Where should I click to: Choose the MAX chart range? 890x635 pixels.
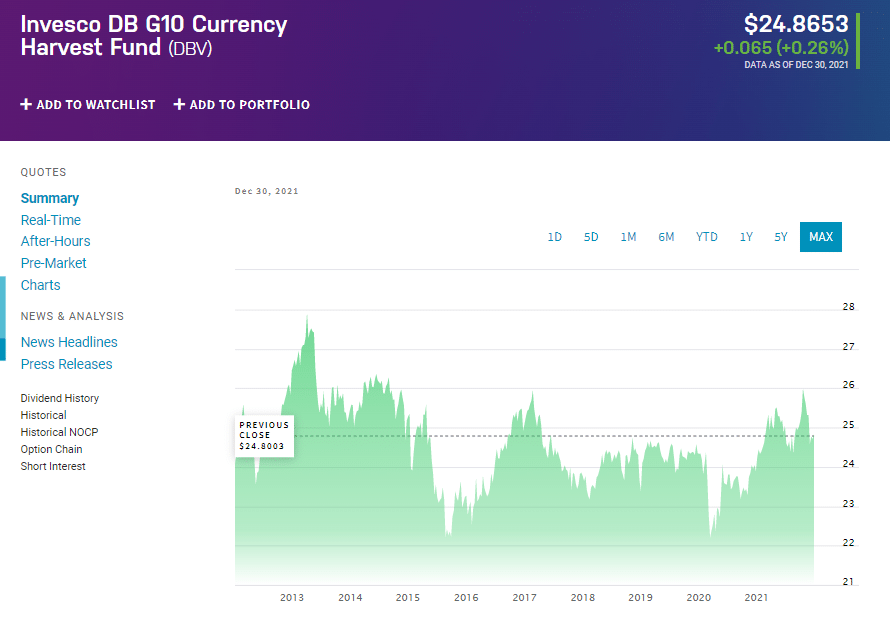(x=821, y=237)
